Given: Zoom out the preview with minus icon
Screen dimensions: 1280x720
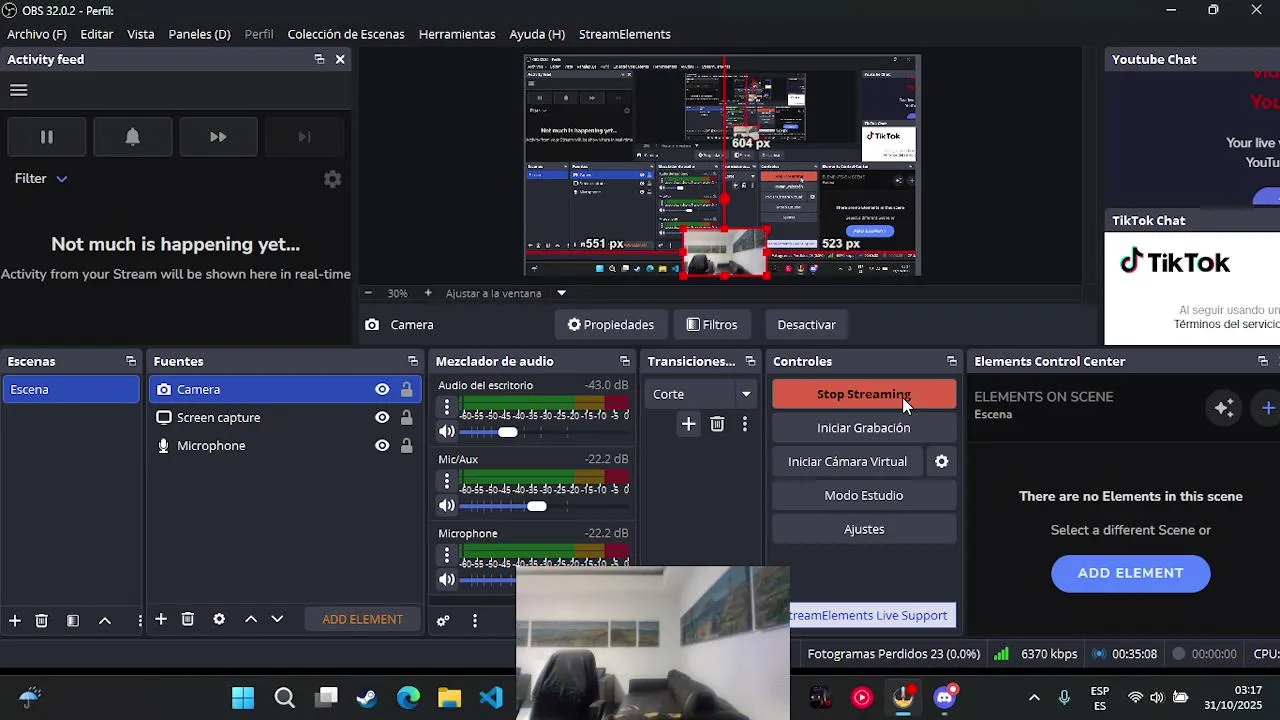Looking at the screenshot, I should 368,293.
